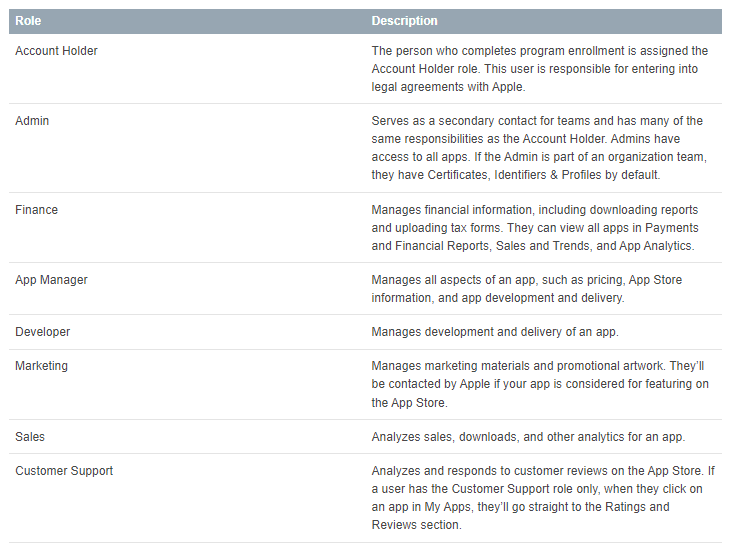Click the Admin description paragraph
The width and height of the screenshot is (748, 552).
539,148
